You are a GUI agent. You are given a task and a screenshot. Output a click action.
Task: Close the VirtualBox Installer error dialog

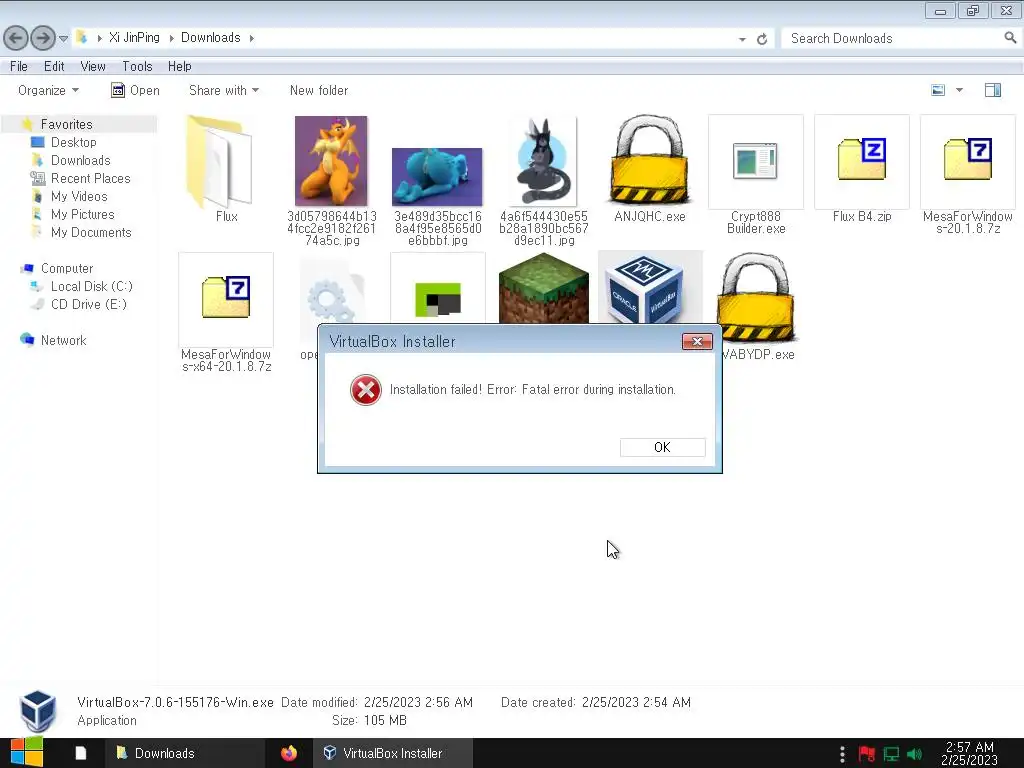coord(697,342)
